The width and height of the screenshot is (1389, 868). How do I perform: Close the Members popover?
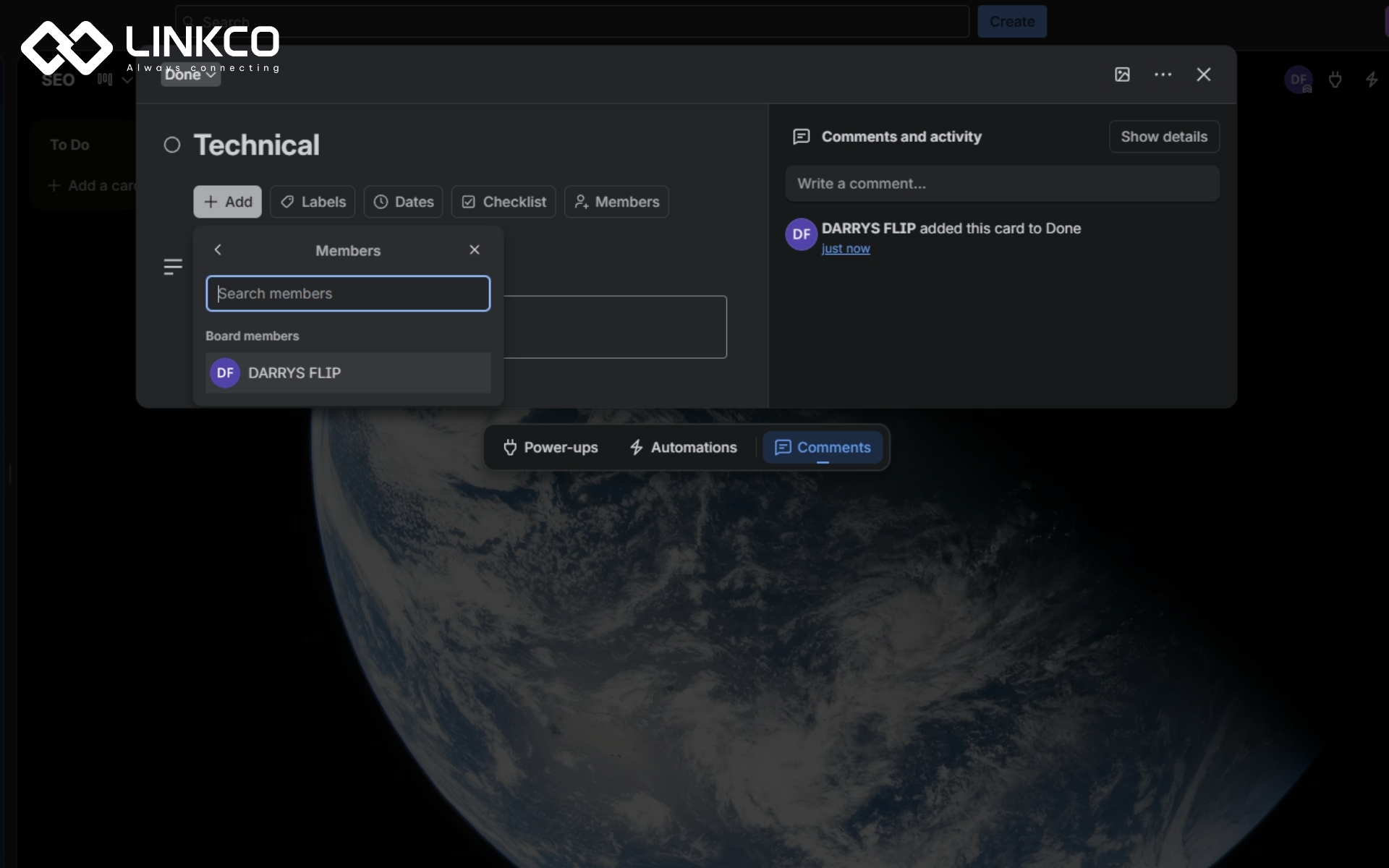(475, 250)
